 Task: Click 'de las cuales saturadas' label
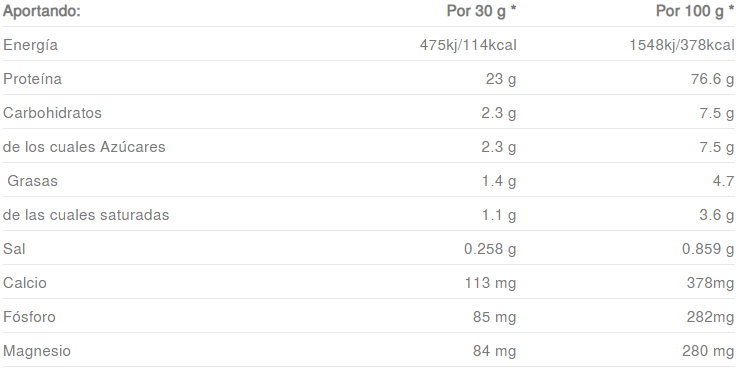(x=86, y=215)
